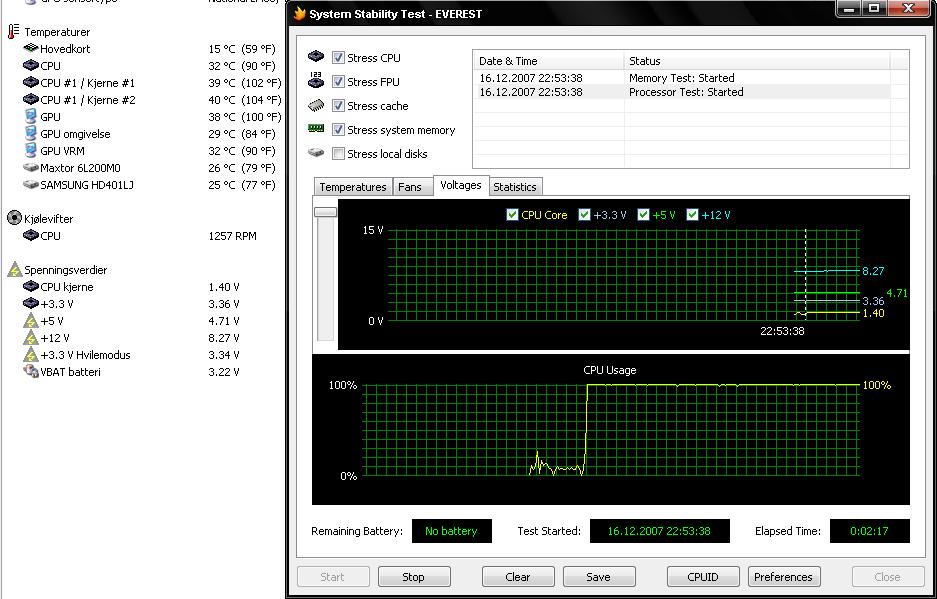Click the chip icon of CPU 1257 RPM
The image size is (937, 599).
click(x=31, y=236)
